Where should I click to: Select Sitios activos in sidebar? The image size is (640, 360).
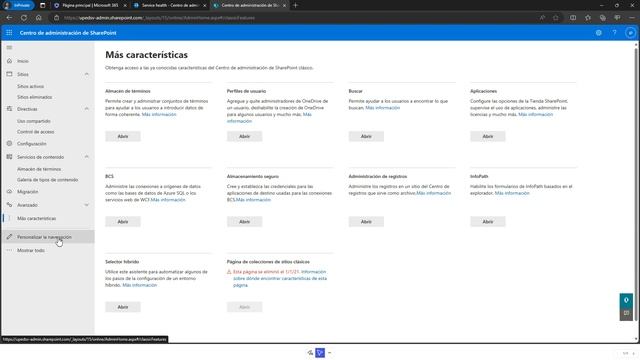31,87
